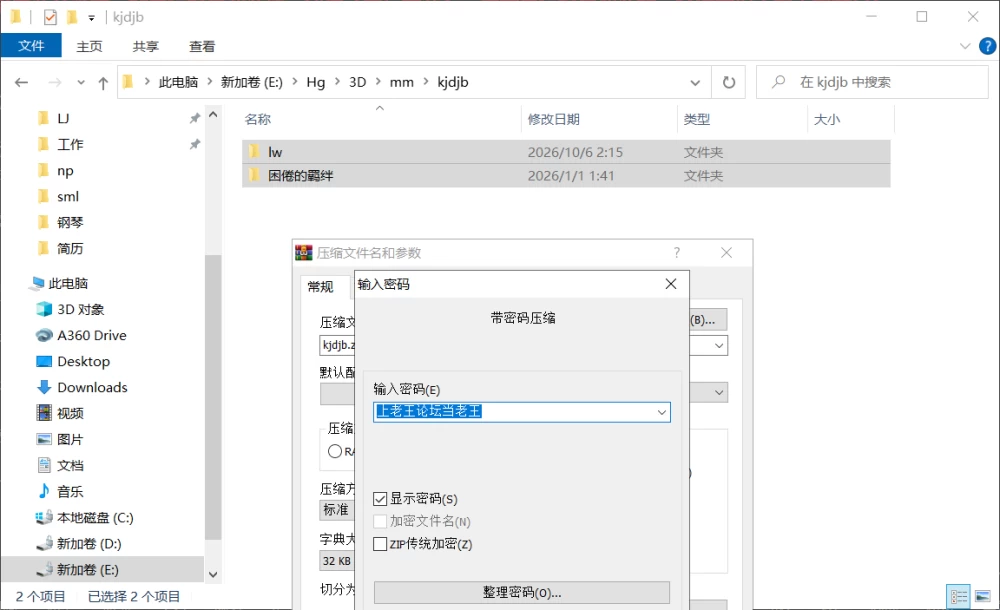
Task: Expand the profile dropdown in archive dialog
Action: click(x=719, y=392)
